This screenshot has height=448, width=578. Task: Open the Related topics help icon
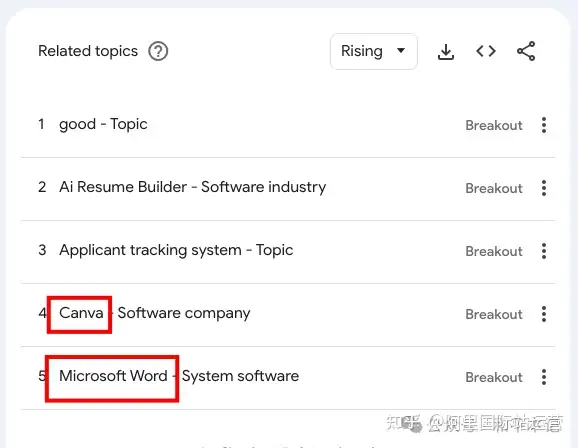point(158,51)
